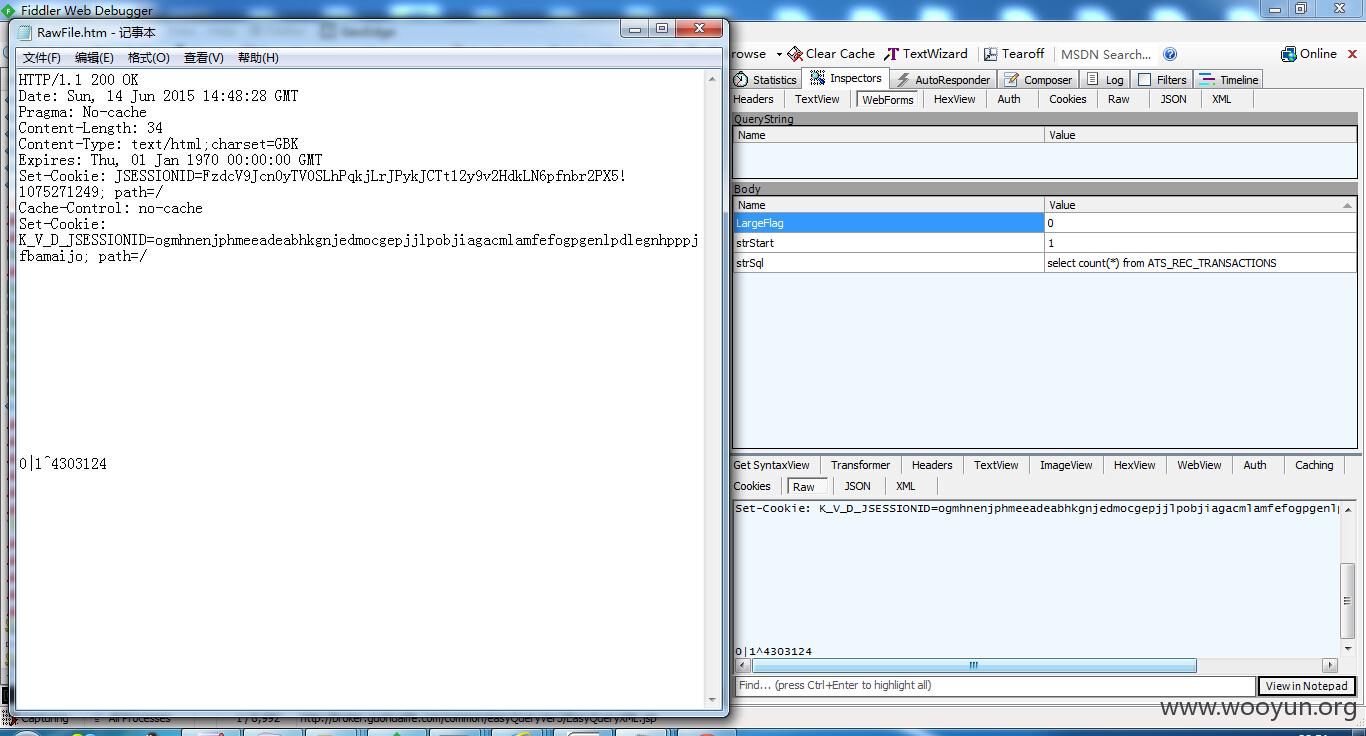Select request inspector Raw tab

coord(1118,99)
